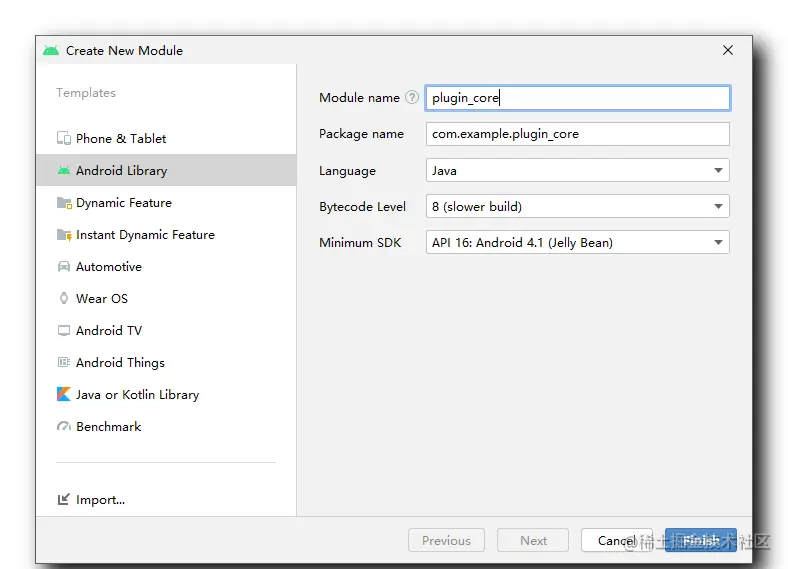Image resolution: width=788 pixels, height=569 pixels.
Task: Close the Create New Module dialog
Action: click(x=728, y=50)
